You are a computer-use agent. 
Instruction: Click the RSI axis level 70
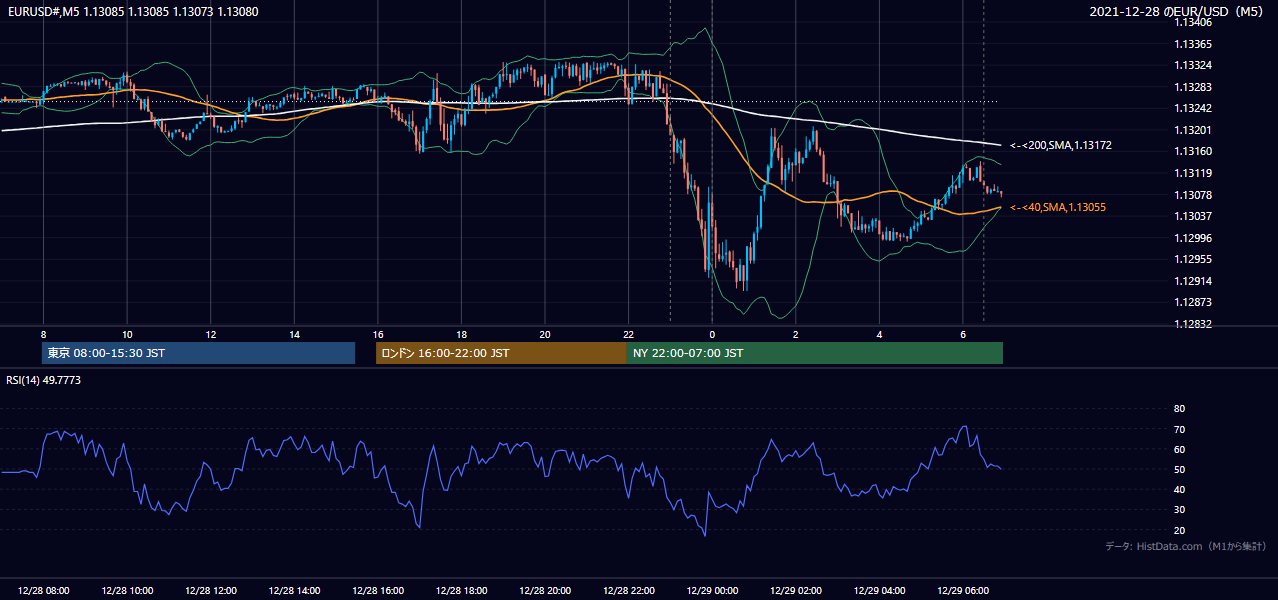1179,429
